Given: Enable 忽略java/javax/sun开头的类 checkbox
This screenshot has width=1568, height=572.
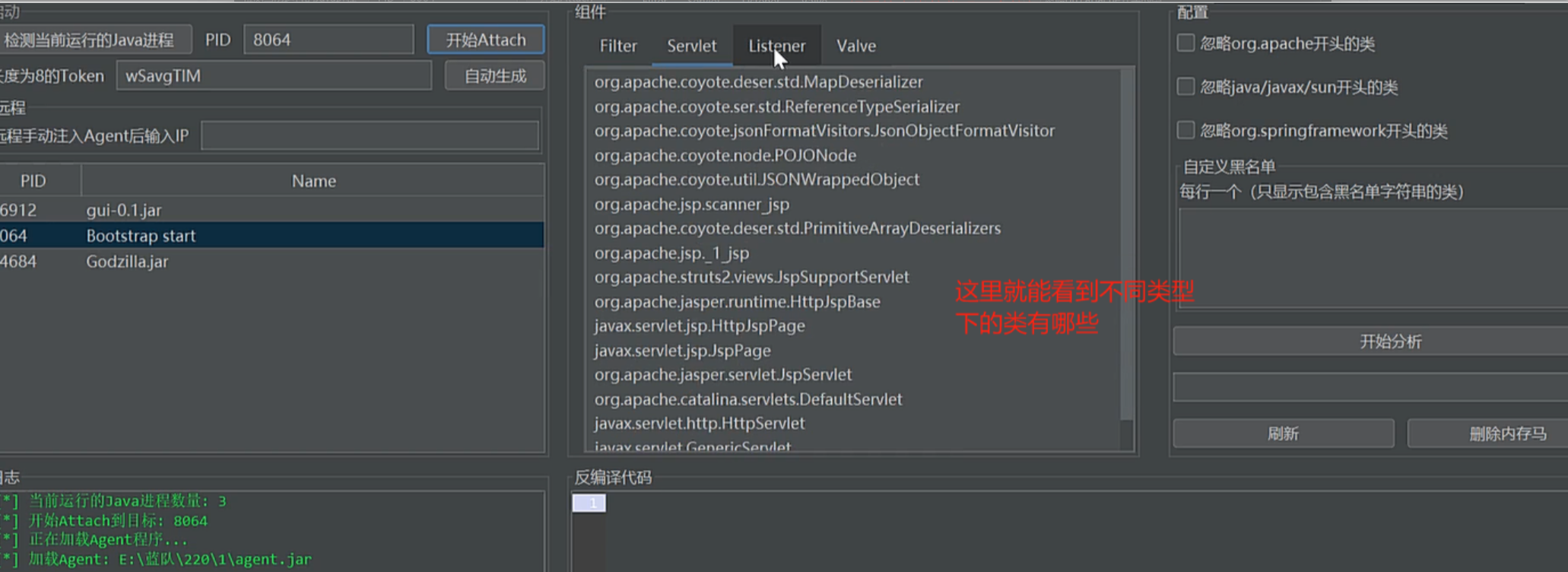Looking at the screenshot, I should pos(1186,86).
